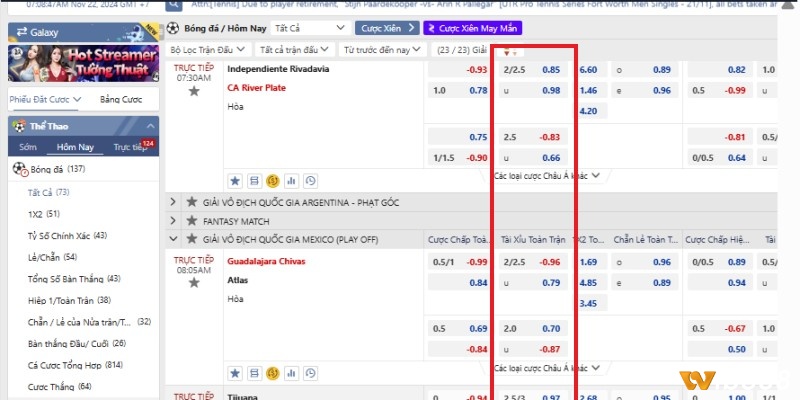This screenshot has height=400, width=800.
Task: Click Guadalajara Chivas team name
Action: click(x=266, y=261)
